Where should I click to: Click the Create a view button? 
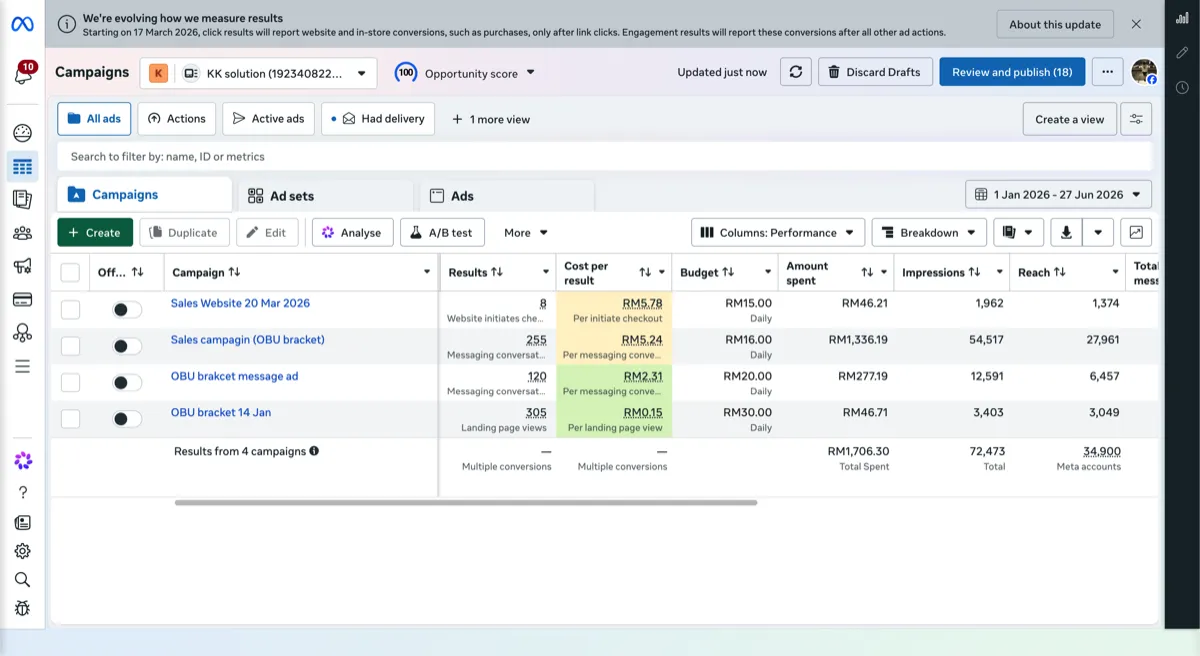(x=1070, y=119)
